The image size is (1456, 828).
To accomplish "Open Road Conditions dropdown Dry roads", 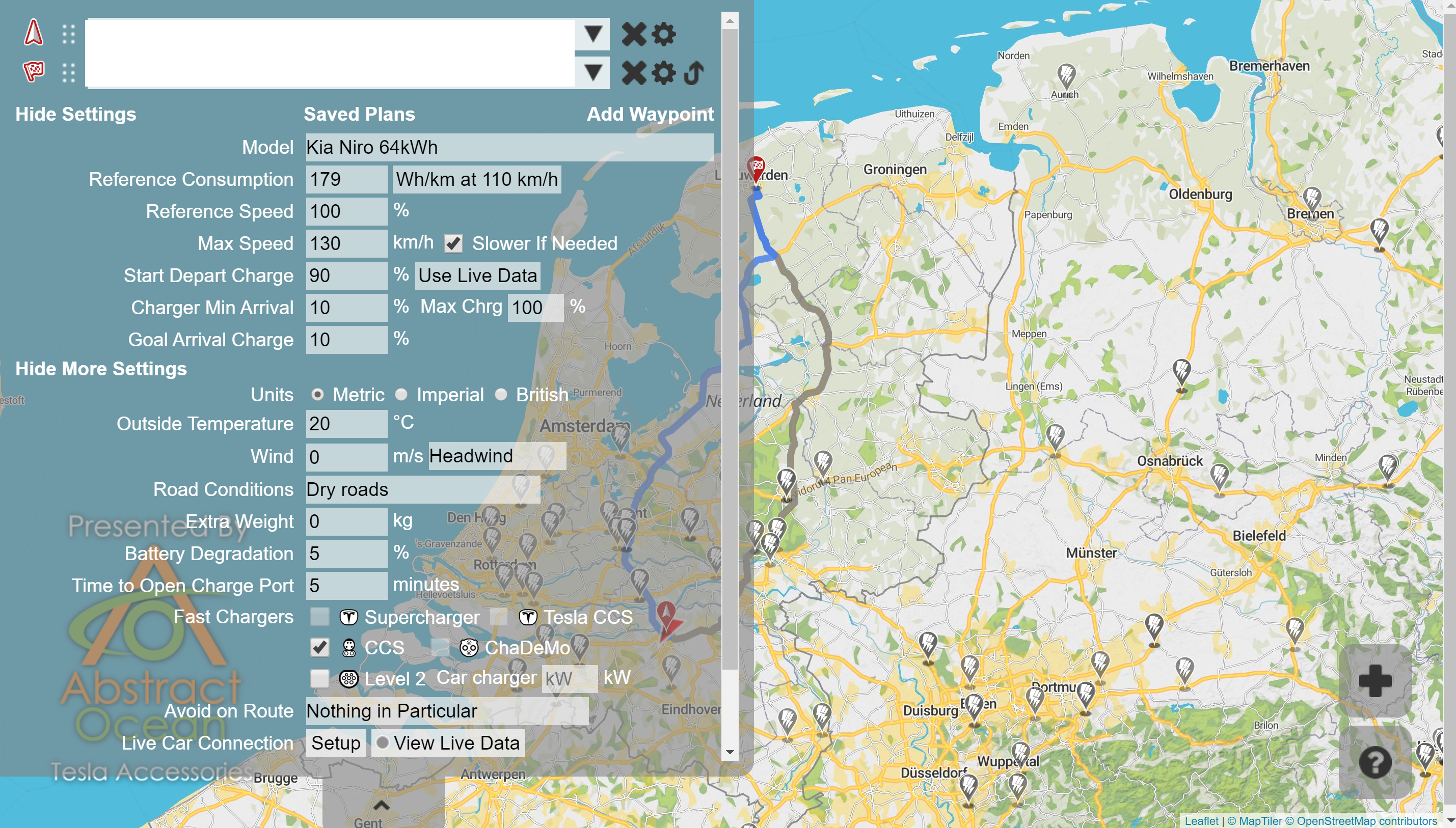I will click(422, 490).
